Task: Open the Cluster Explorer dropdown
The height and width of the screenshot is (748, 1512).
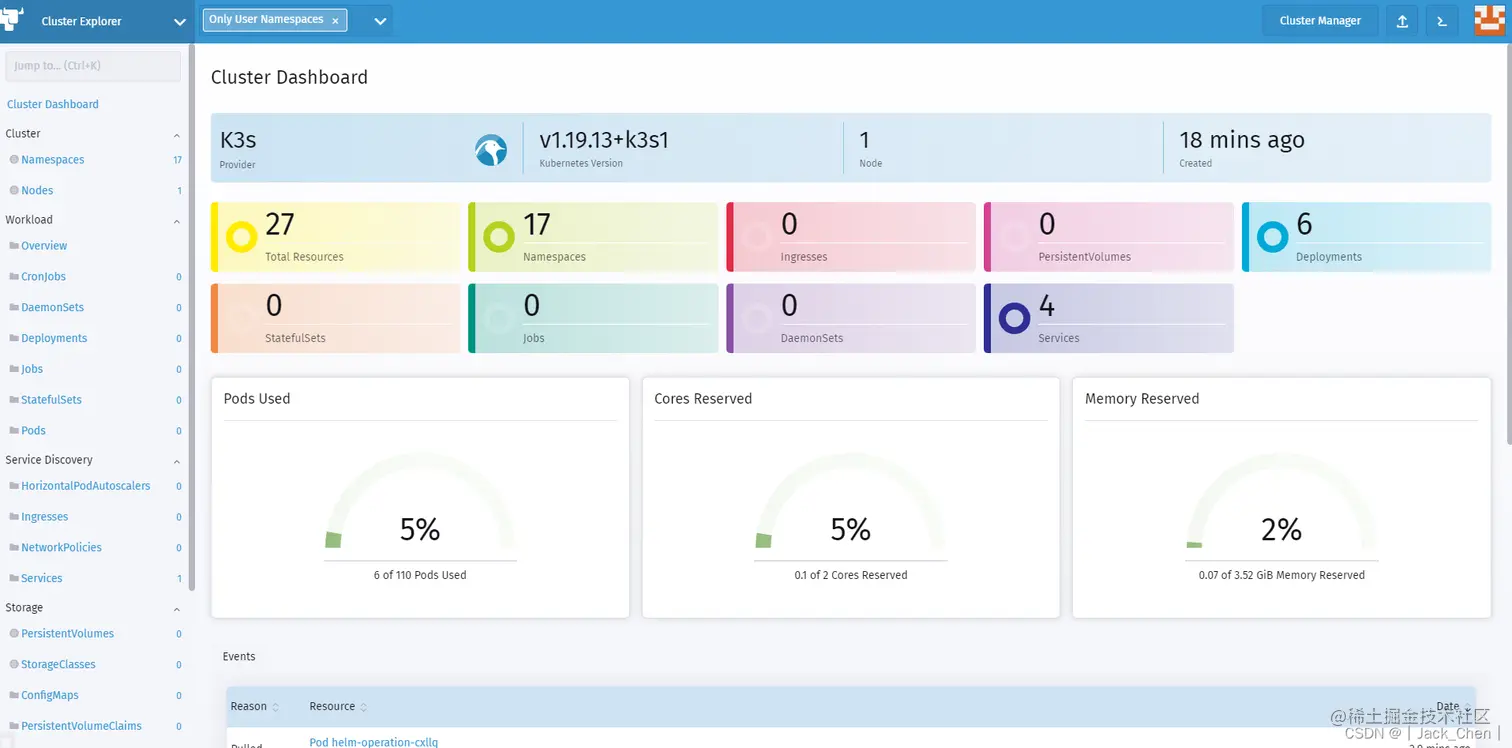Action: 180,22
